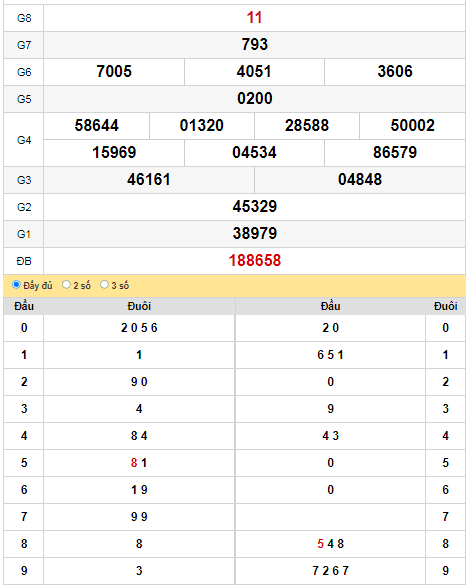Click the G4 number 86579
This screenshot has height=587, width=471.
(395, 152)
